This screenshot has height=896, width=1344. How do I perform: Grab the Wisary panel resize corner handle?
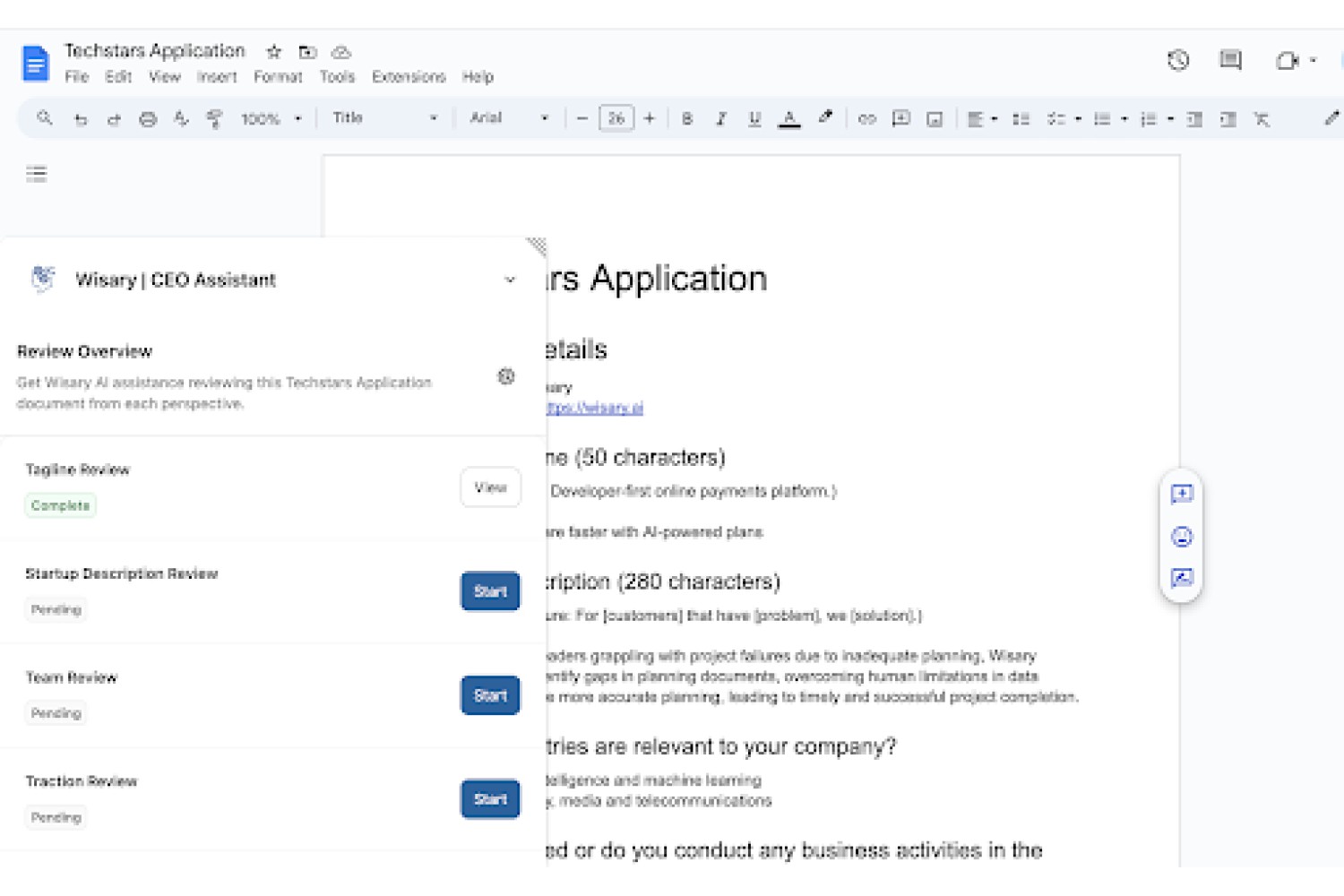(537, 246)
